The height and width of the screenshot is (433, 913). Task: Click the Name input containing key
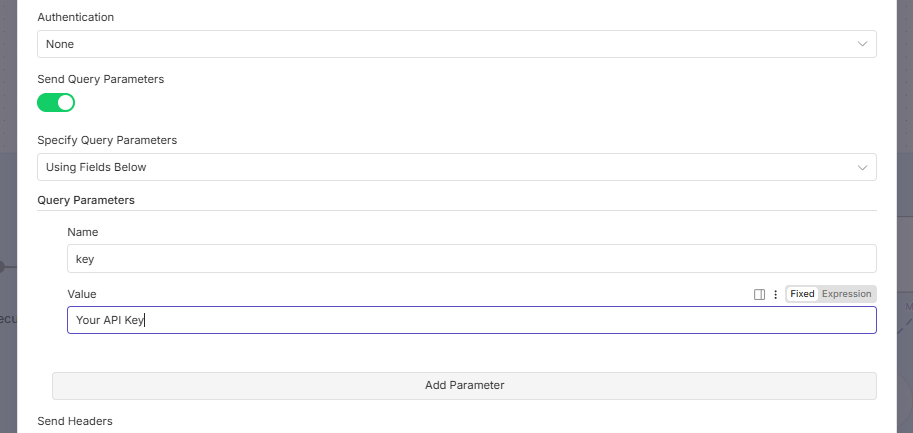tap(471, 259)
